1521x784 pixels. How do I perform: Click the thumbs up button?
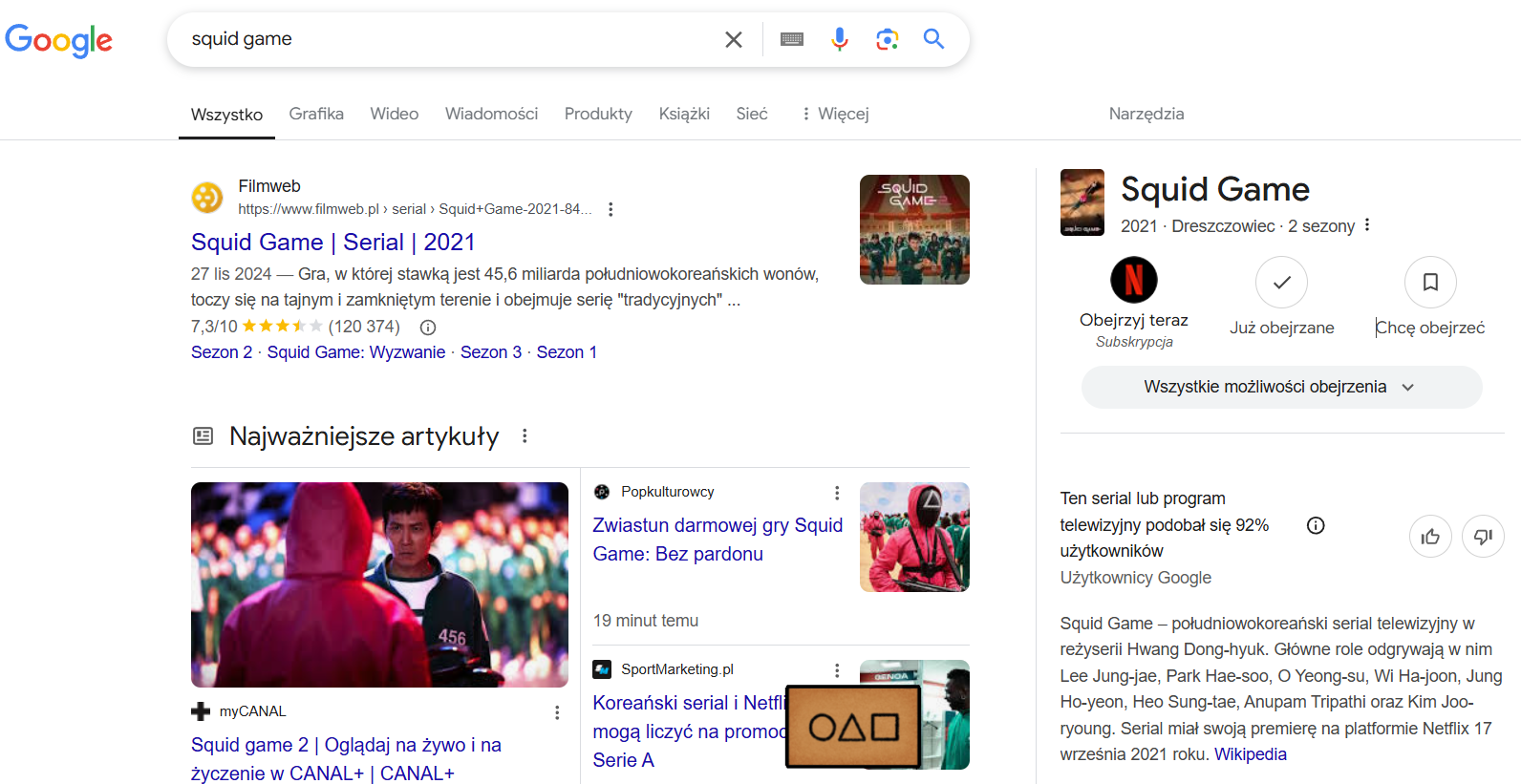[x=1430, y=537]
